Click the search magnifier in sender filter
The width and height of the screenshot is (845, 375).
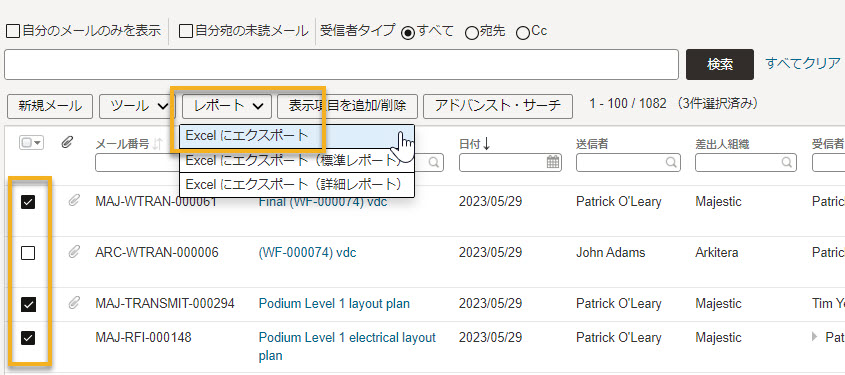(x=671, y=162)
